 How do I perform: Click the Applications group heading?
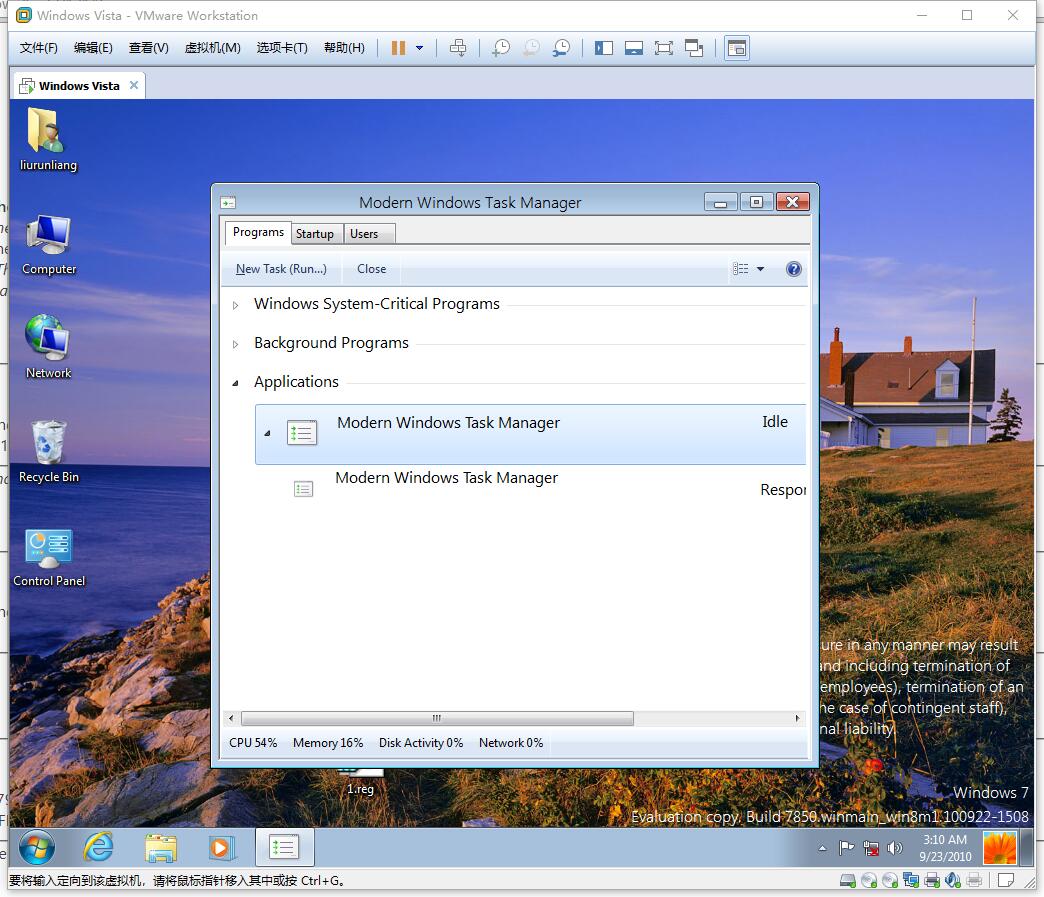[x=296, y=382]
